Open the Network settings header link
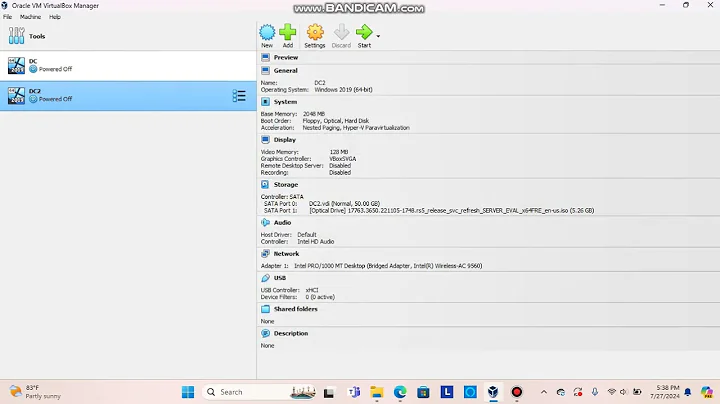The width and height of the screenshot is (720, 404). [x=286, y=253]
